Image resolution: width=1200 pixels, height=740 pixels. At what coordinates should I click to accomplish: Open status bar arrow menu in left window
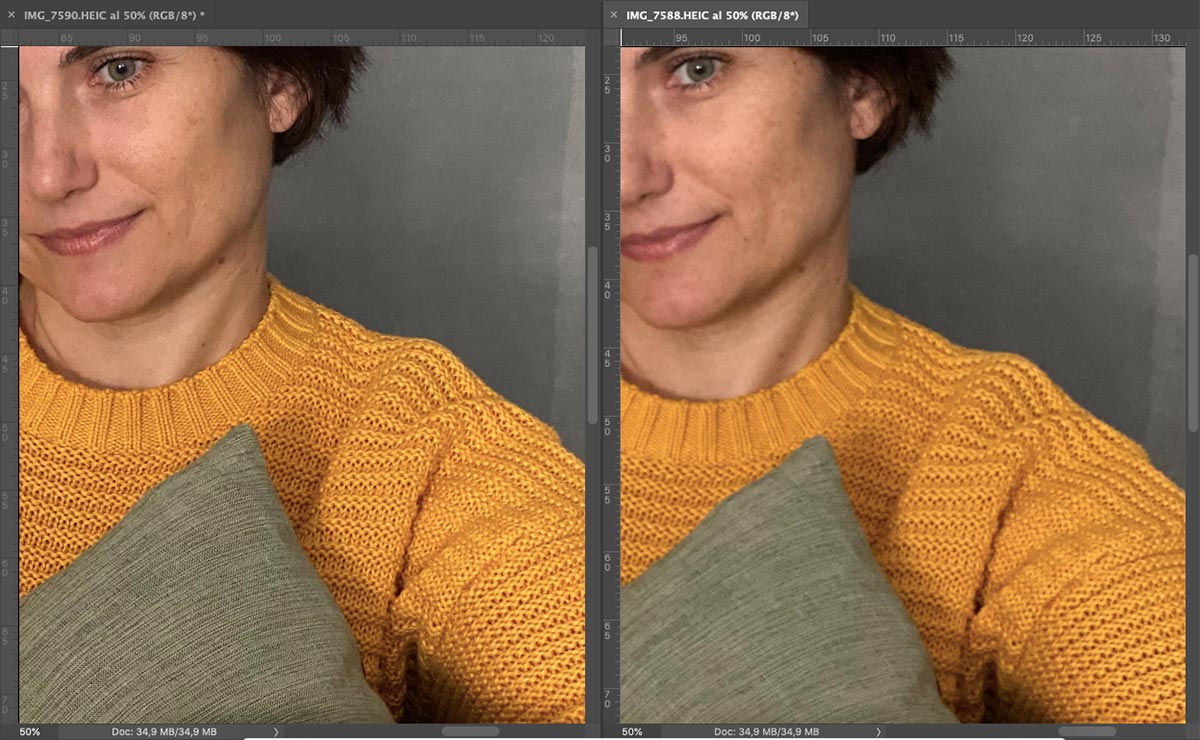277,732
